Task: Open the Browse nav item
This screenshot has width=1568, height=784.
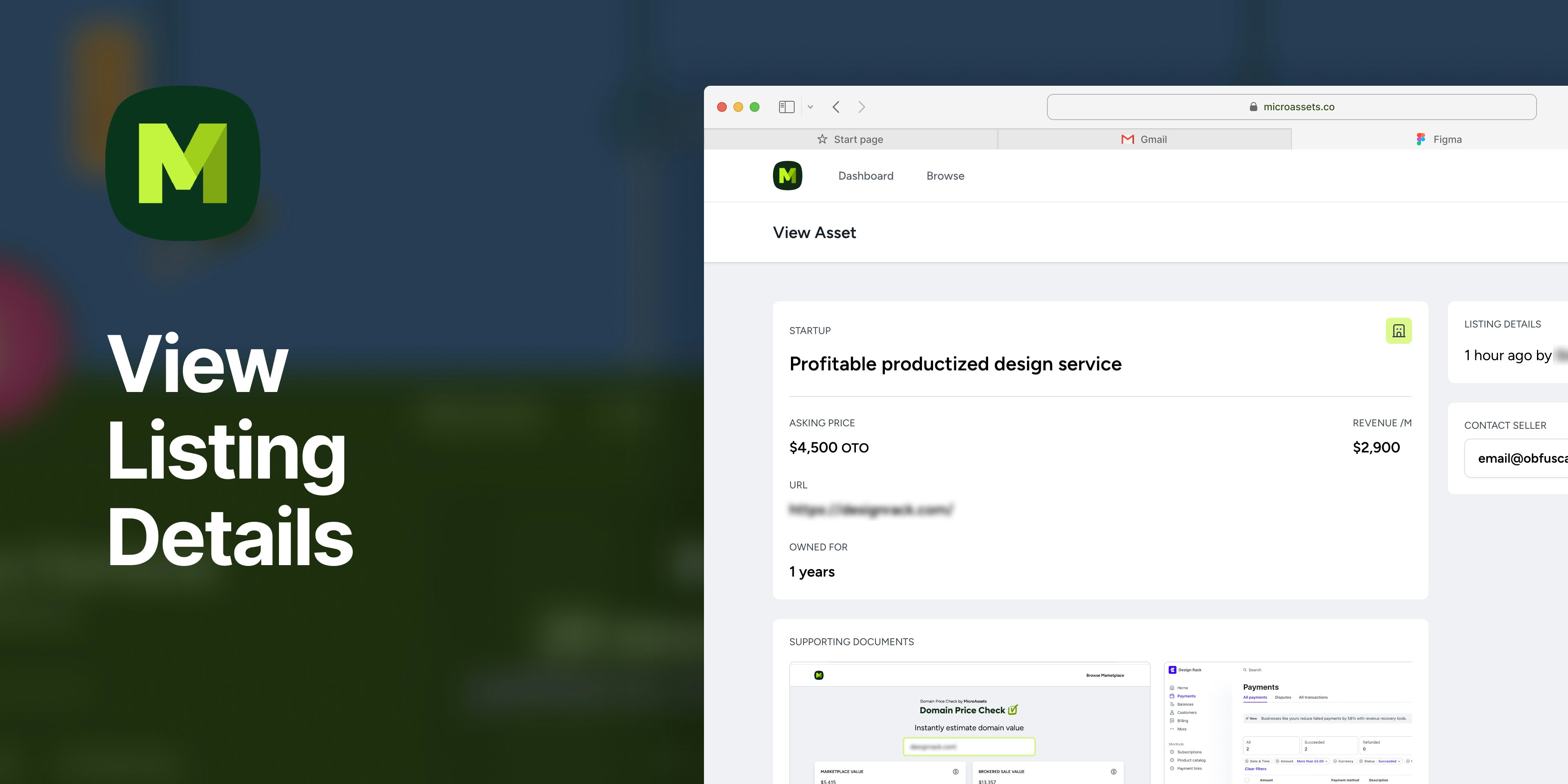Action: pyautogui.click(x=945, y=176)
